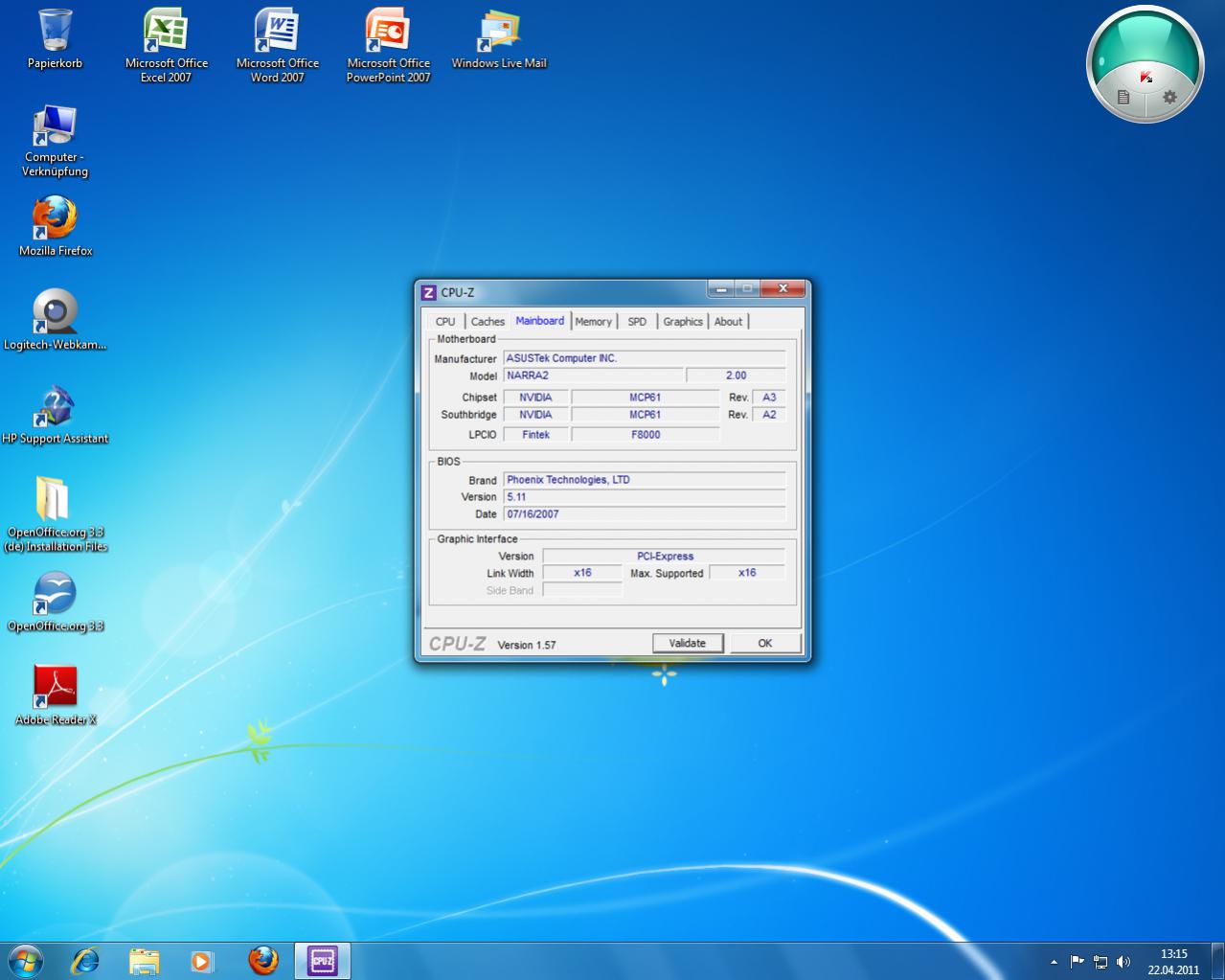Switch to the SPD tab

637,322
